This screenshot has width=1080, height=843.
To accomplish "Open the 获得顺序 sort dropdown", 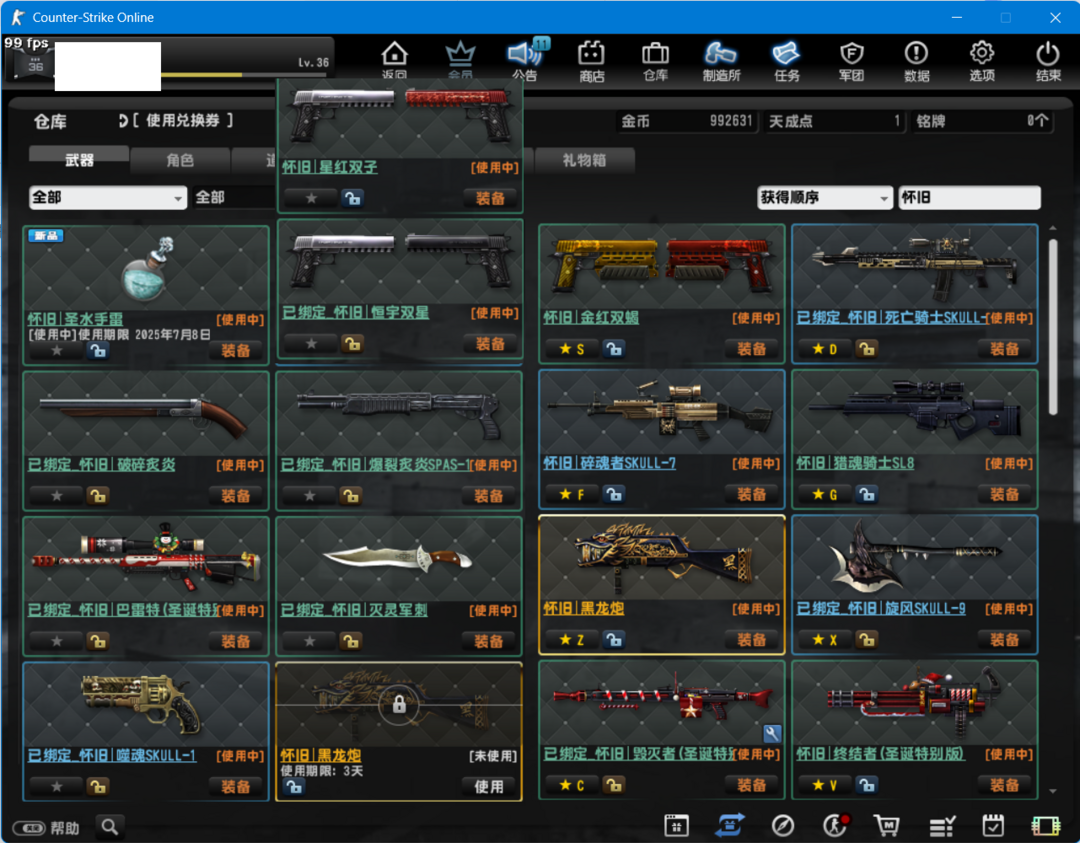I will [x=824, y=198].
